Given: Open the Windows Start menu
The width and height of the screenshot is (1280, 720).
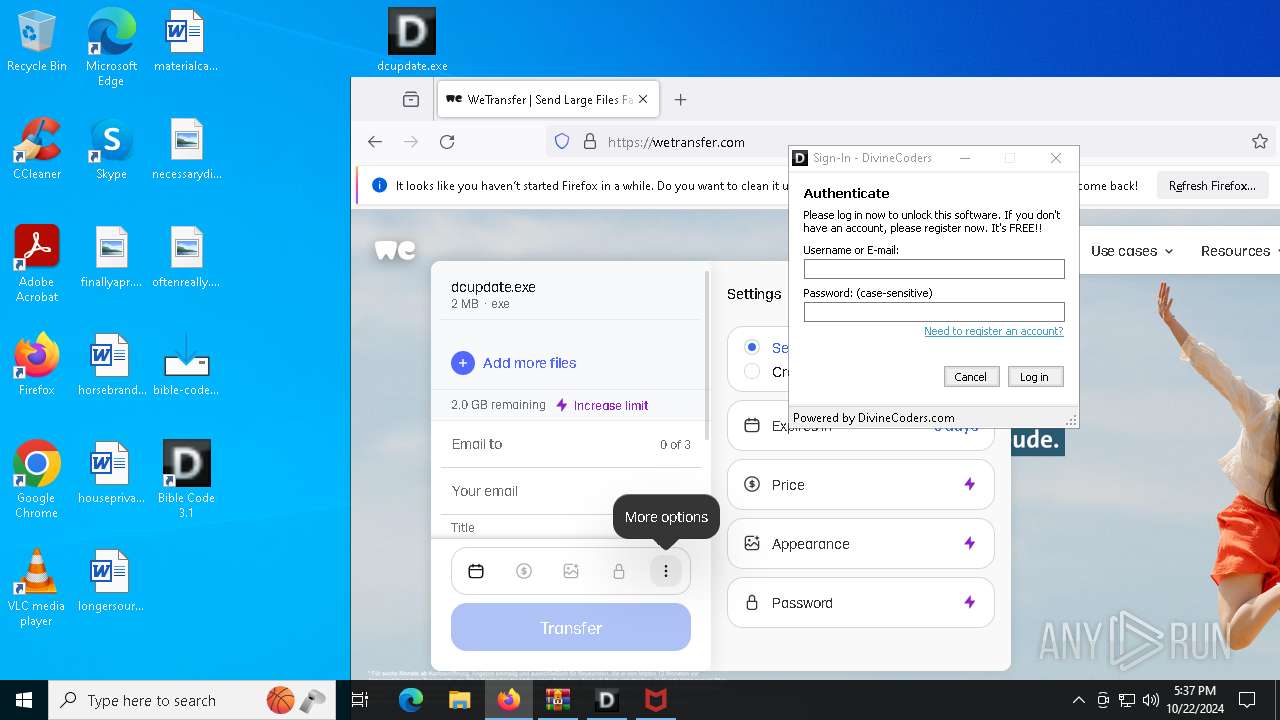Looking at the screenshot, I should click(24, 700).
